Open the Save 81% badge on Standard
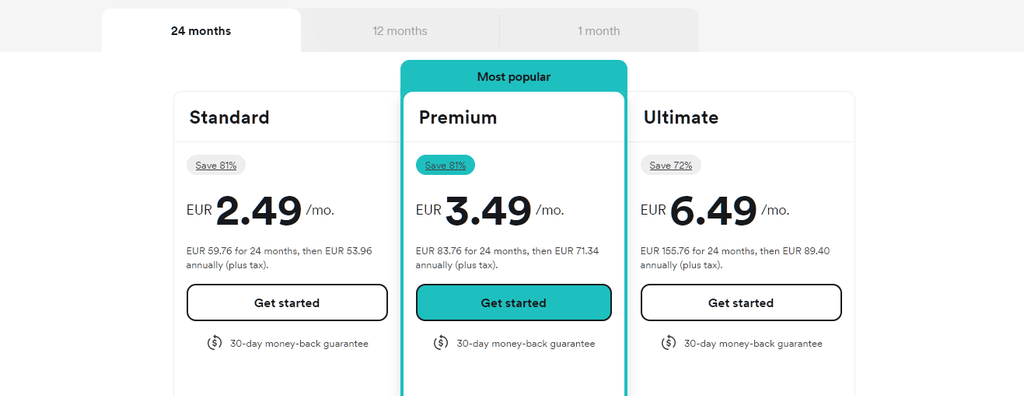The image size is (1024, 396). pos(216,165)
